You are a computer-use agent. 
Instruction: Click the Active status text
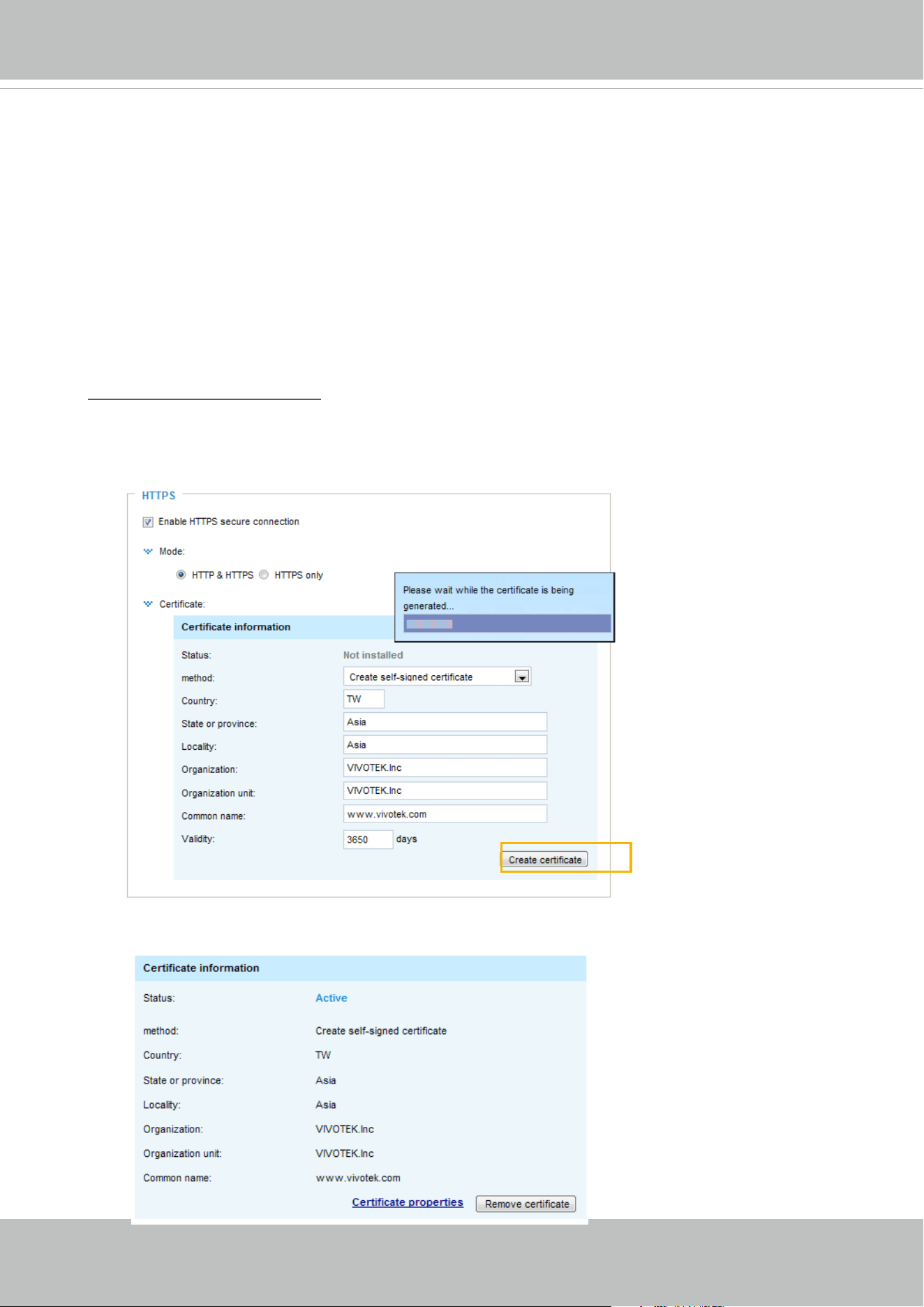[x=331, y=998]
